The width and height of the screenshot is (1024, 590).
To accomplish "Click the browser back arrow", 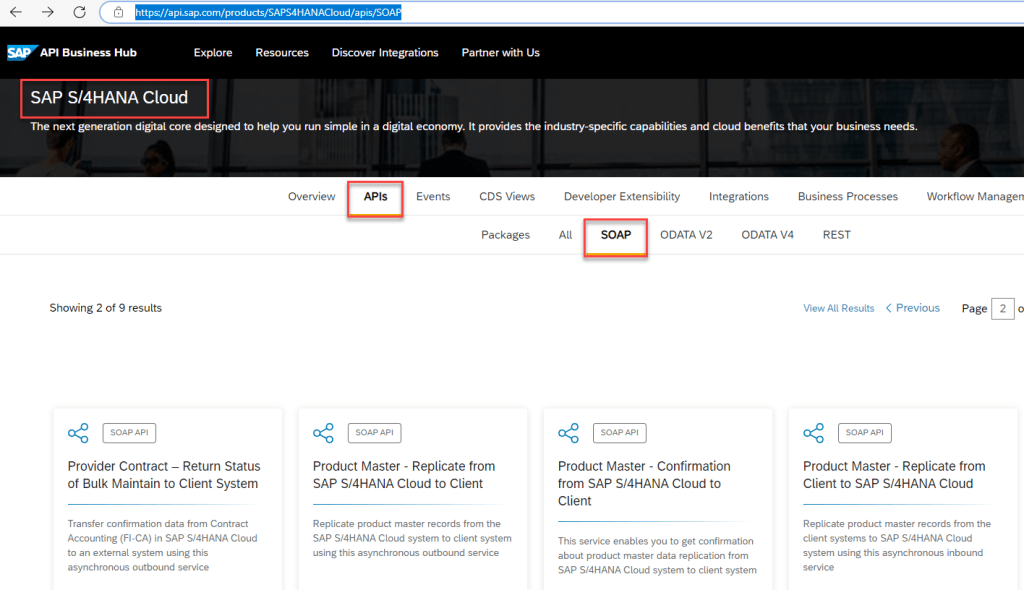I will click(16, 13).
